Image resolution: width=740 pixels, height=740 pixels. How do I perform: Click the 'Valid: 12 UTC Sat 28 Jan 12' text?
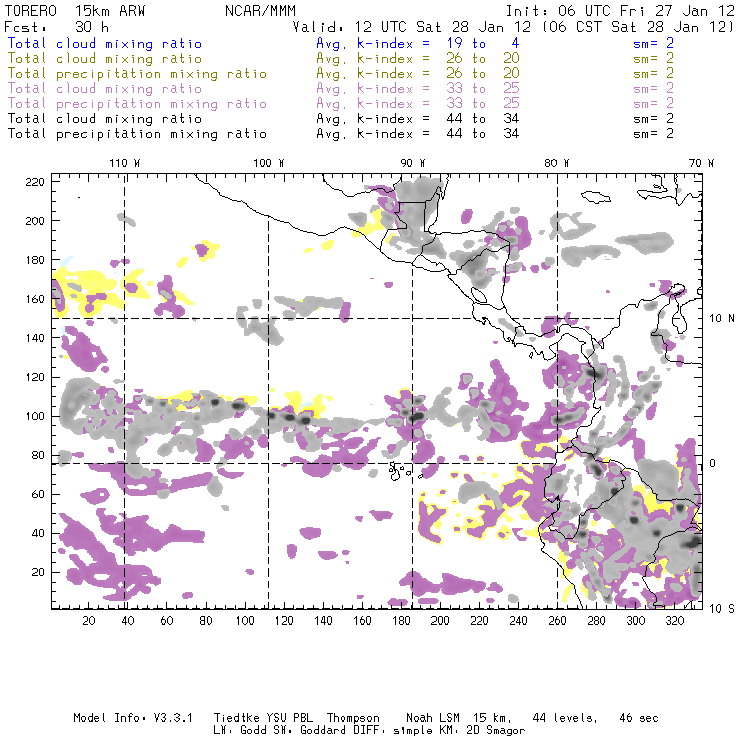pyautogui.click(x=412, y=27)
